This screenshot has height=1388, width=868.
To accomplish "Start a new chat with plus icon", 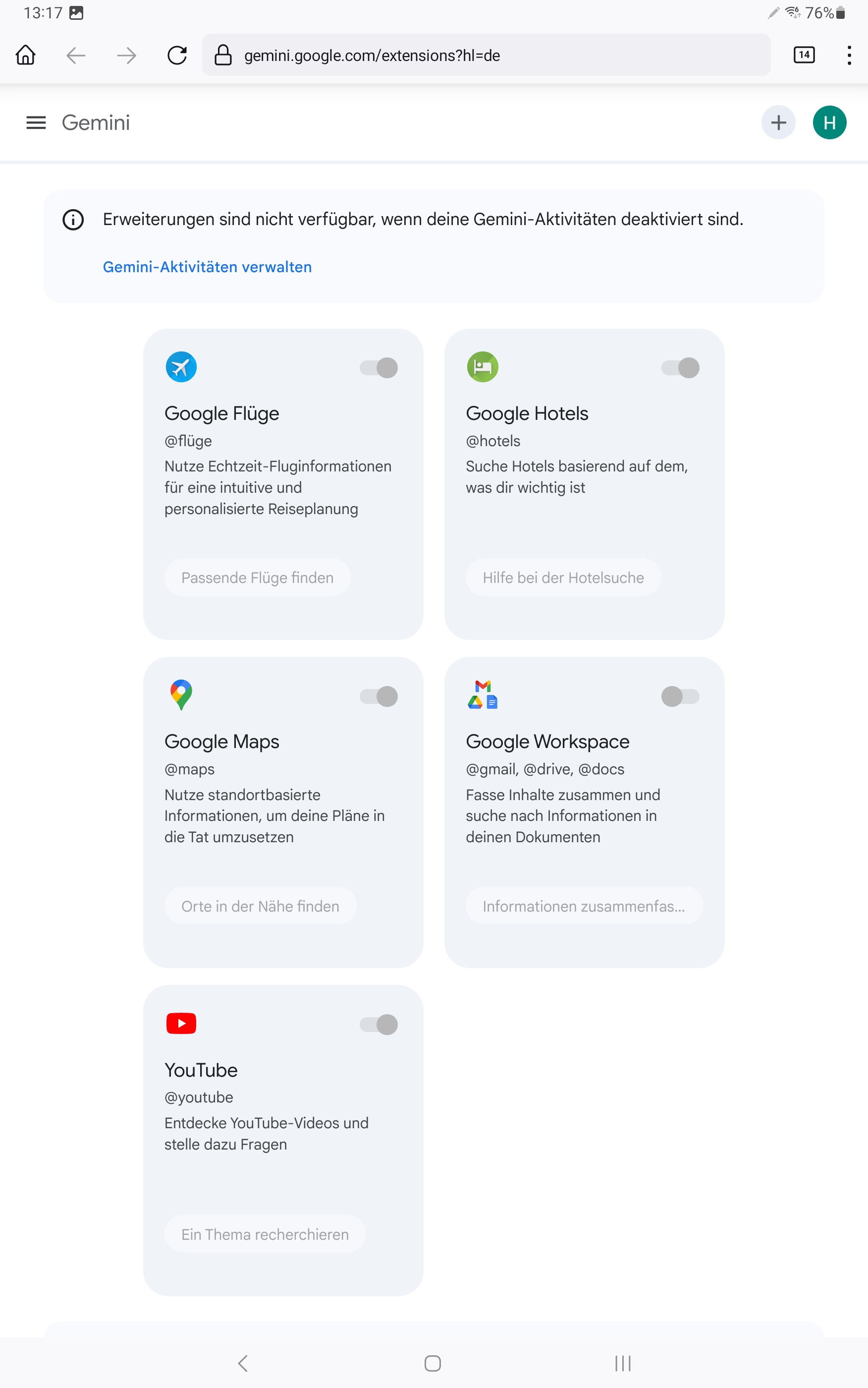I will pos(778,122).
